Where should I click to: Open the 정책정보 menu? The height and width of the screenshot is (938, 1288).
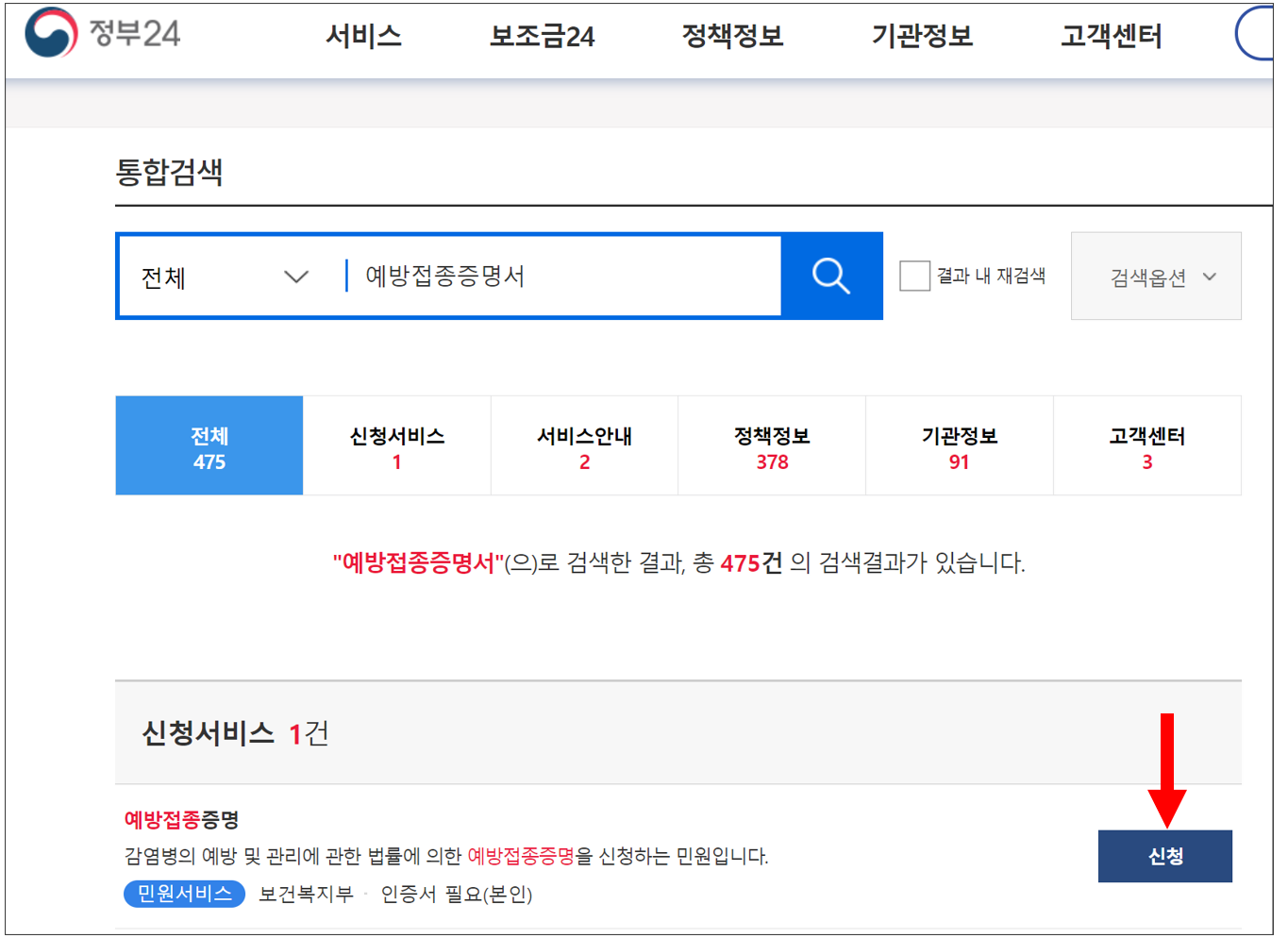(x=733, y=36)
